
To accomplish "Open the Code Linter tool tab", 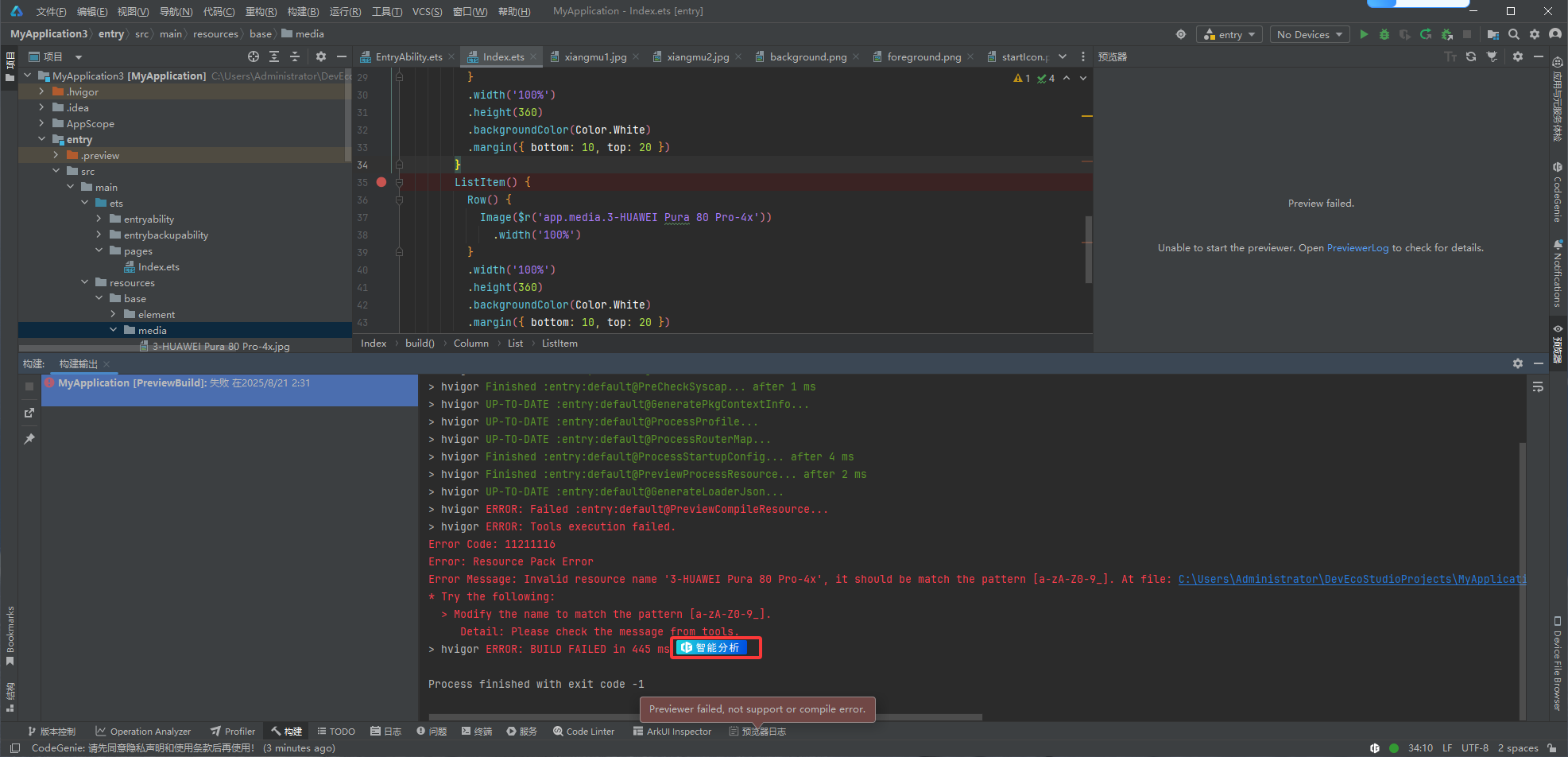I will [583, 731].
